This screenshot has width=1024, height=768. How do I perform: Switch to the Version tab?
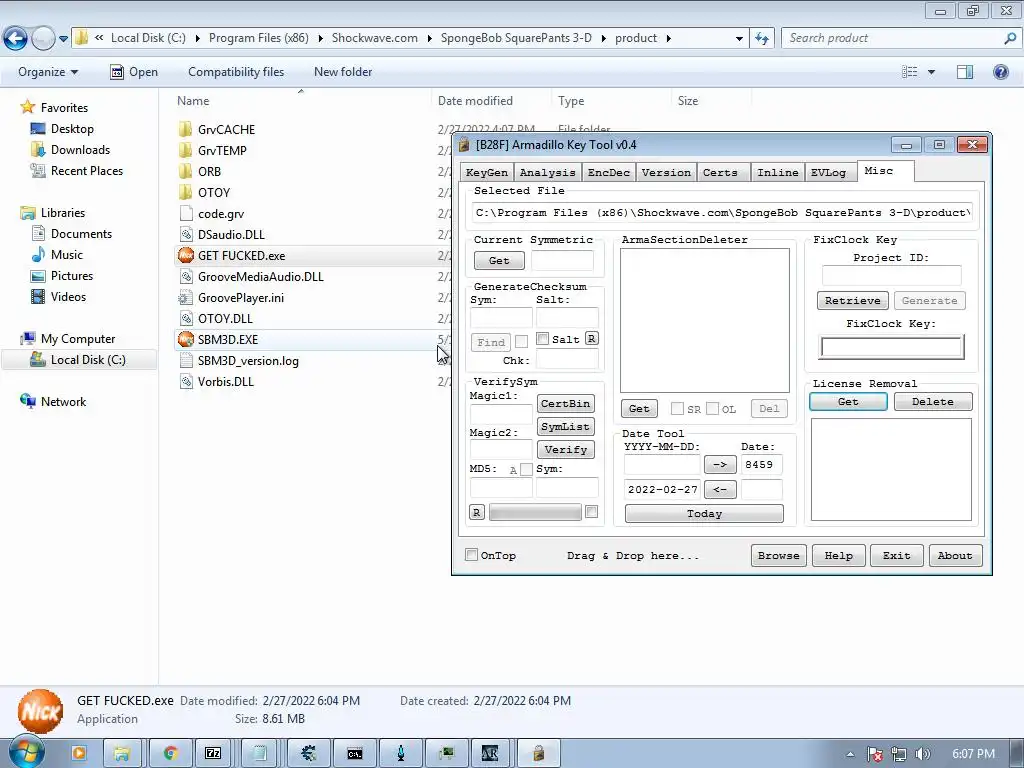point(666,172)
